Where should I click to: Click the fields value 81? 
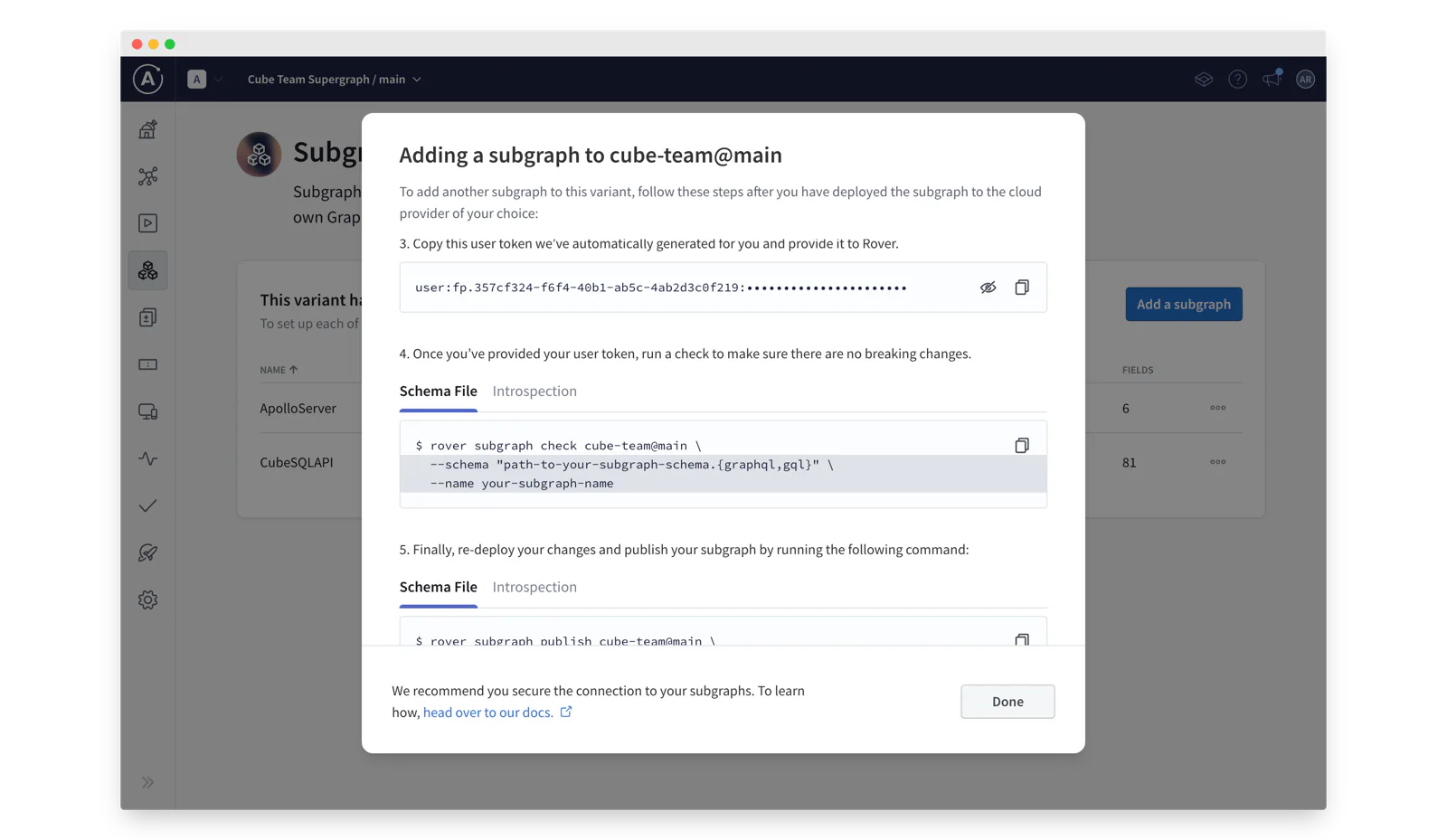click(x=1129, y=463)
